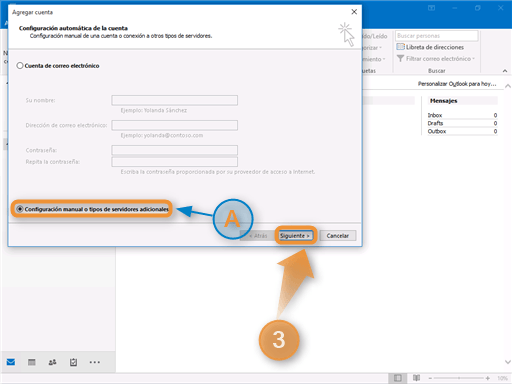Click the Contraseña password field
This screenshot has height=384, width=512.
[175, 150]
